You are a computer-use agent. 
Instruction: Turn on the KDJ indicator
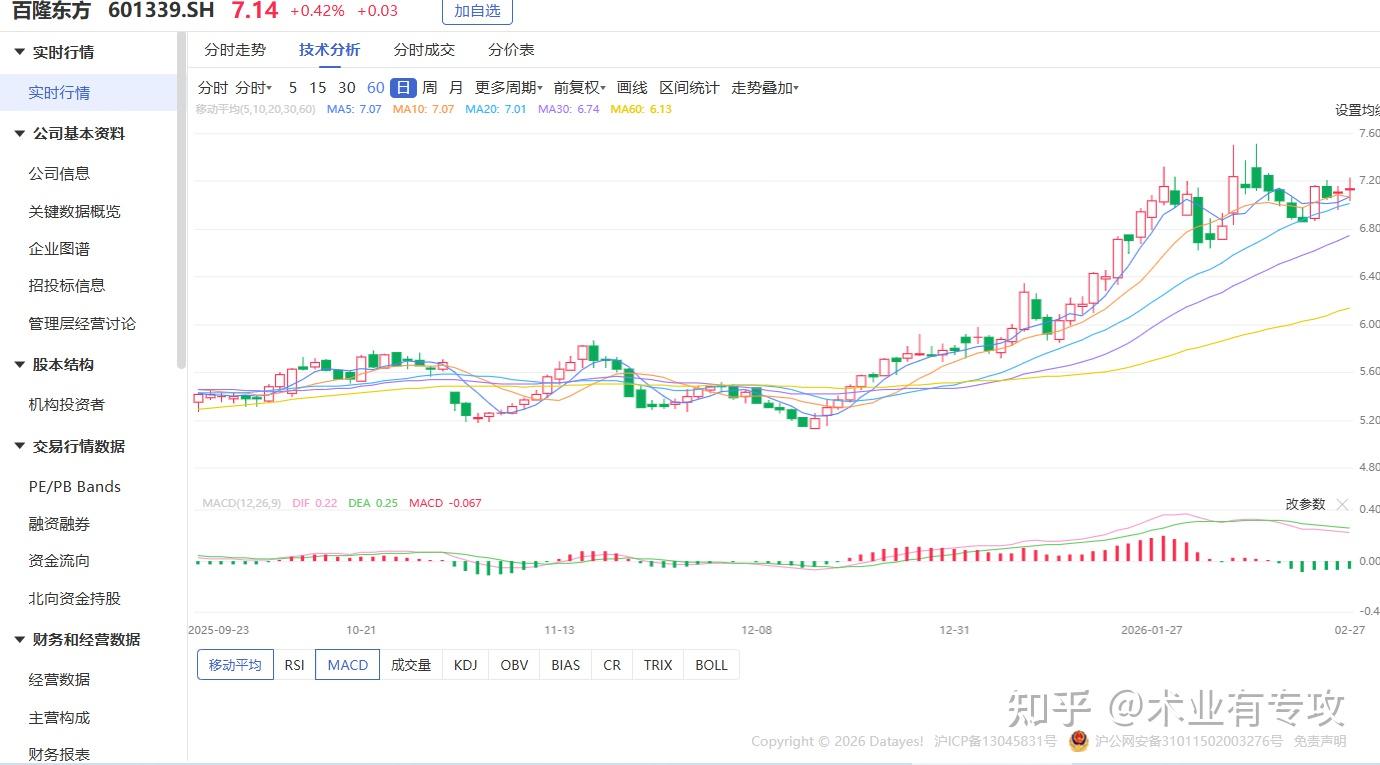coord(465,665)
